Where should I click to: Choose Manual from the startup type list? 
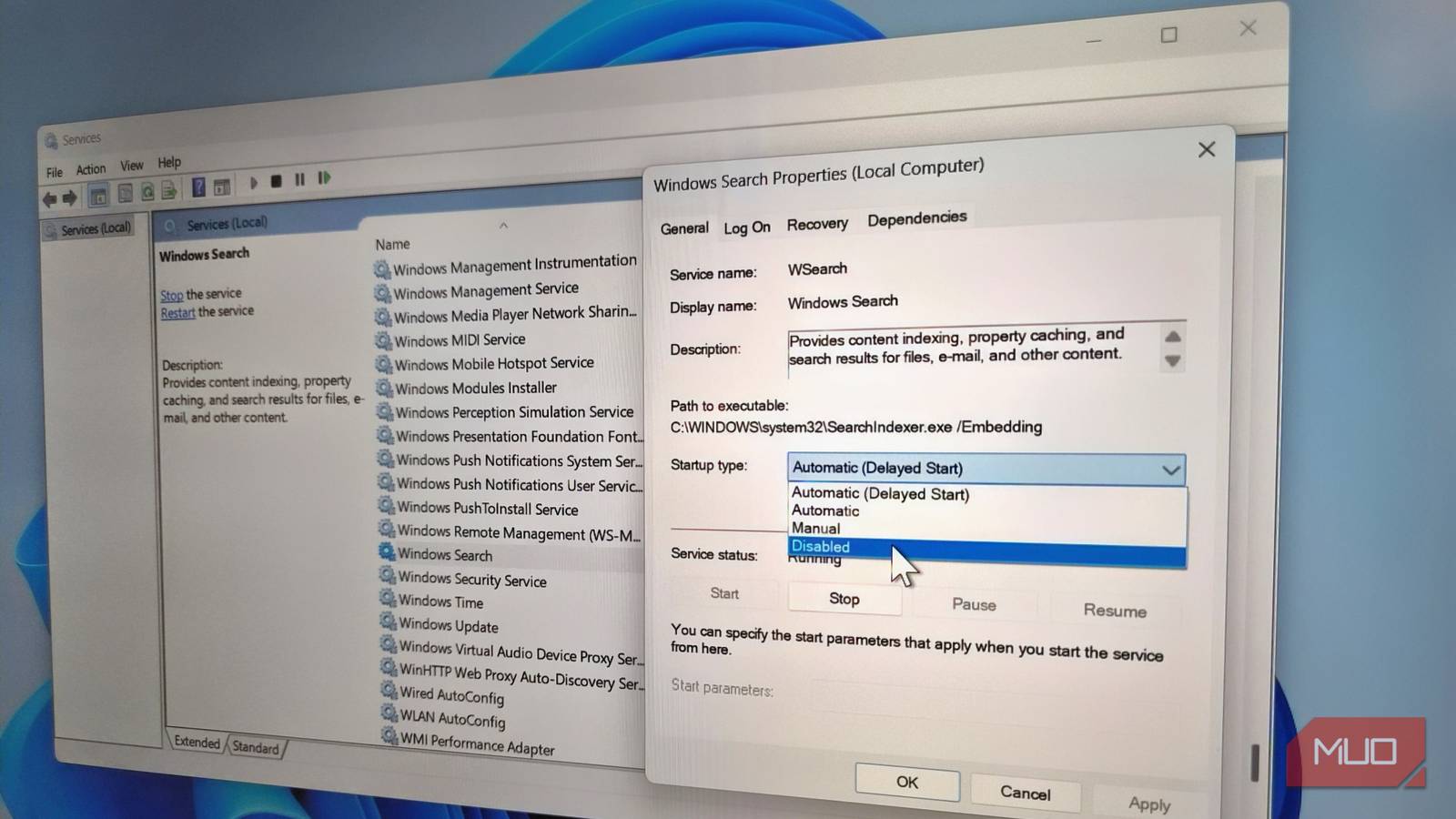click(815, 529)
